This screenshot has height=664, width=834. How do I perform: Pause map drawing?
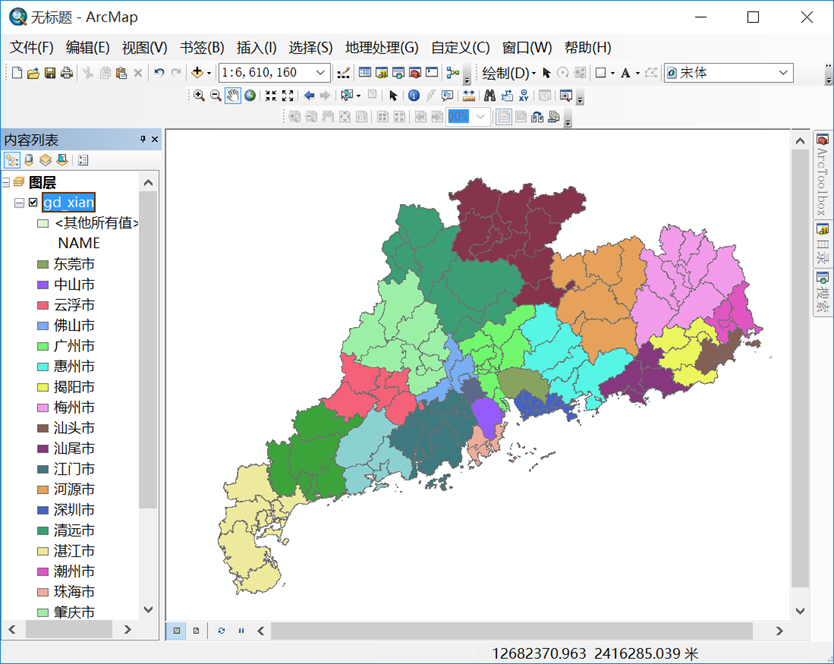tap(241, 630)
